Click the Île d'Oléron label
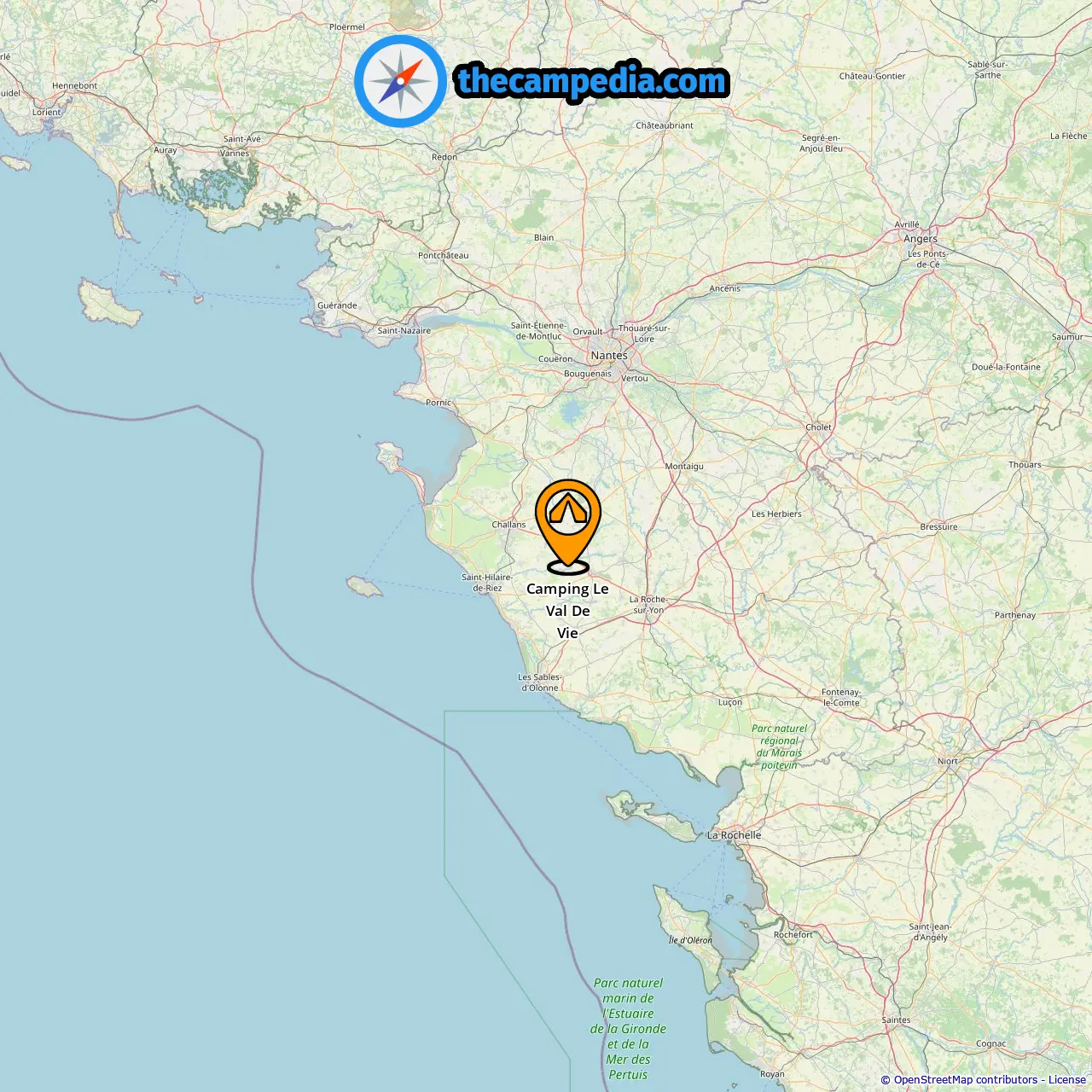Viewport: 1092px width, 1092px height. [690, 940]
